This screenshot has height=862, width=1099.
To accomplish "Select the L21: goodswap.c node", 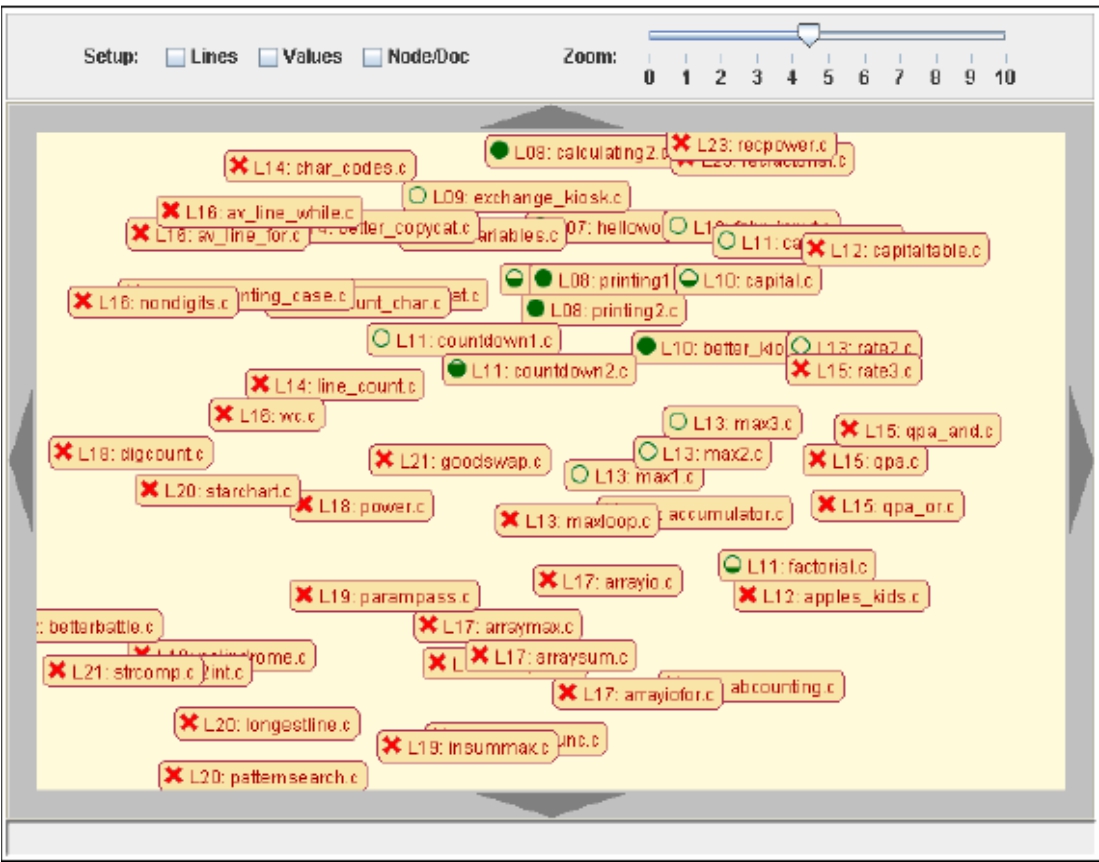I will coord(460,460).
